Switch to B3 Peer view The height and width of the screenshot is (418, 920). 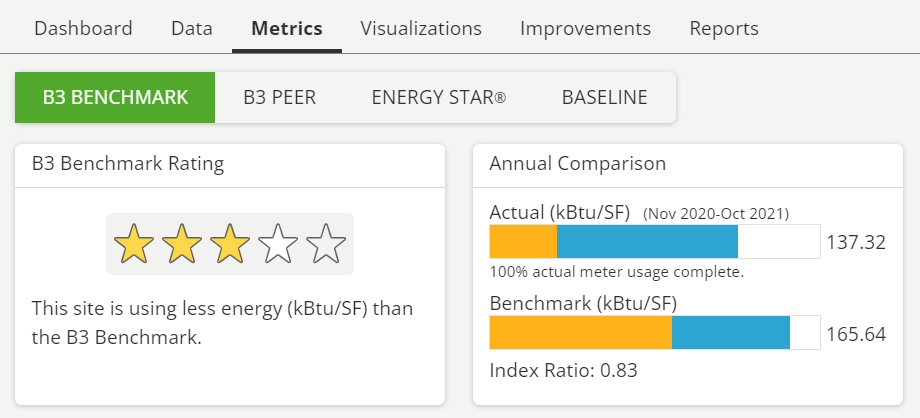280,97
